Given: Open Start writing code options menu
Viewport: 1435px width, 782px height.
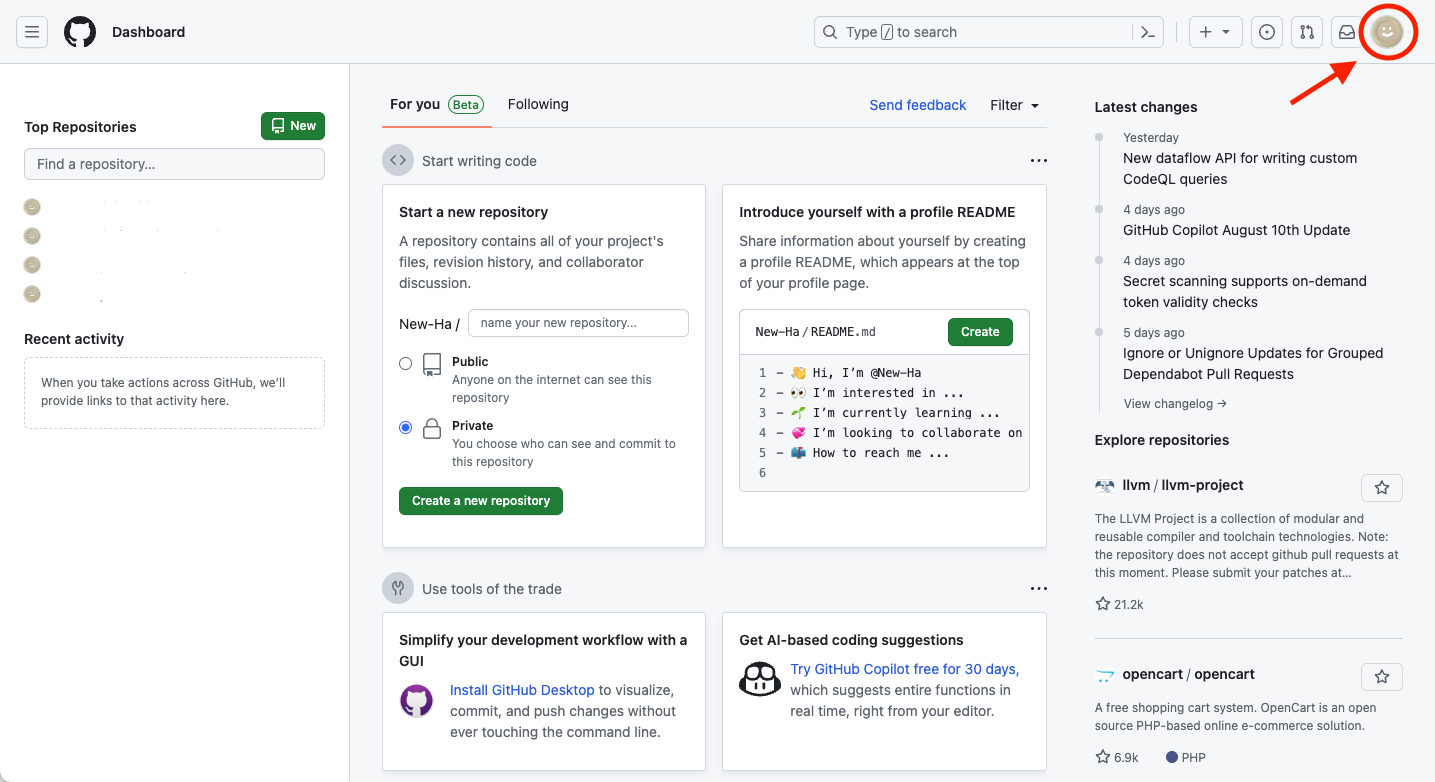Looking at the screenshot, I should click(1038, 161).
